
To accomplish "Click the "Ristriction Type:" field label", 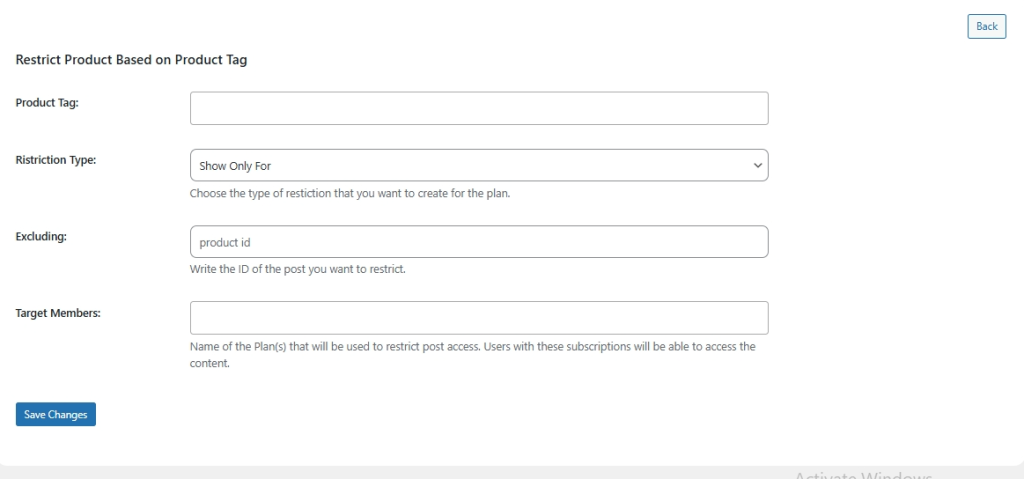I will (56, 159).
